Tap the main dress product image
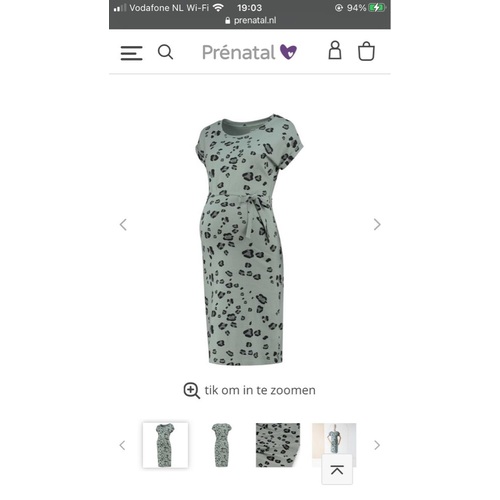The width and height of the screenshot is (500, 500). (x=249, y=239)
